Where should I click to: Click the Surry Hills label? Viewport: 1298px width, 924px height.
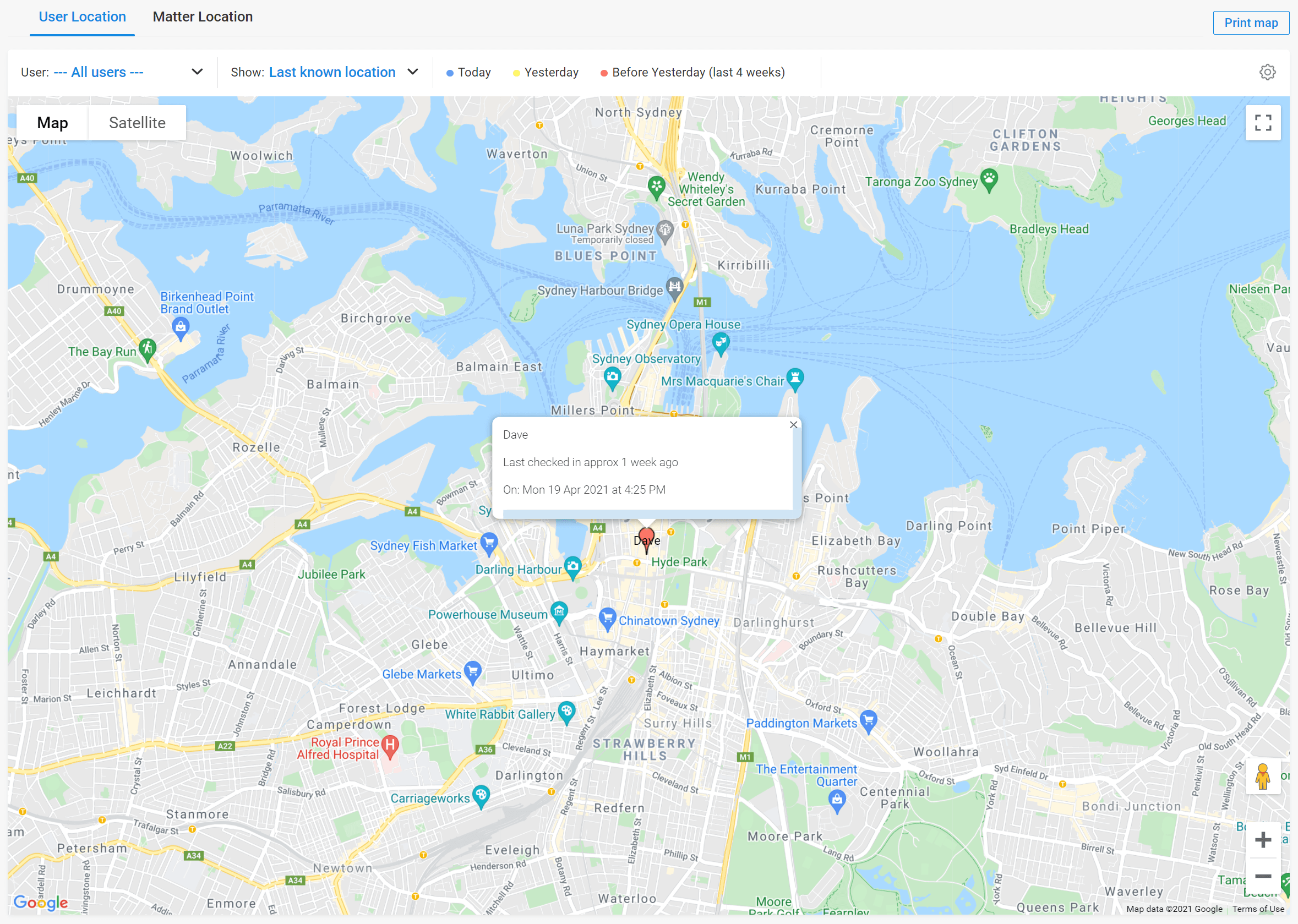pyautogui.click(x=677, y=723)
